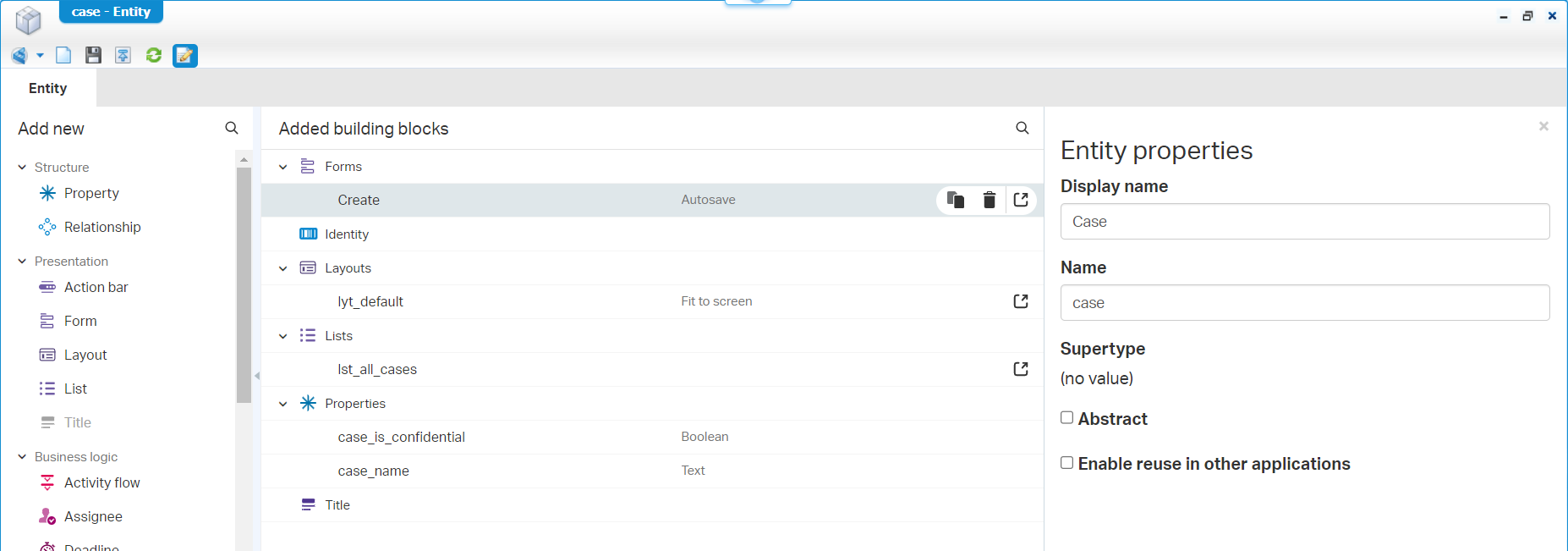Click the back navigation icon in toolbar
Screen dimensions: 1568x551
point(19,56)
